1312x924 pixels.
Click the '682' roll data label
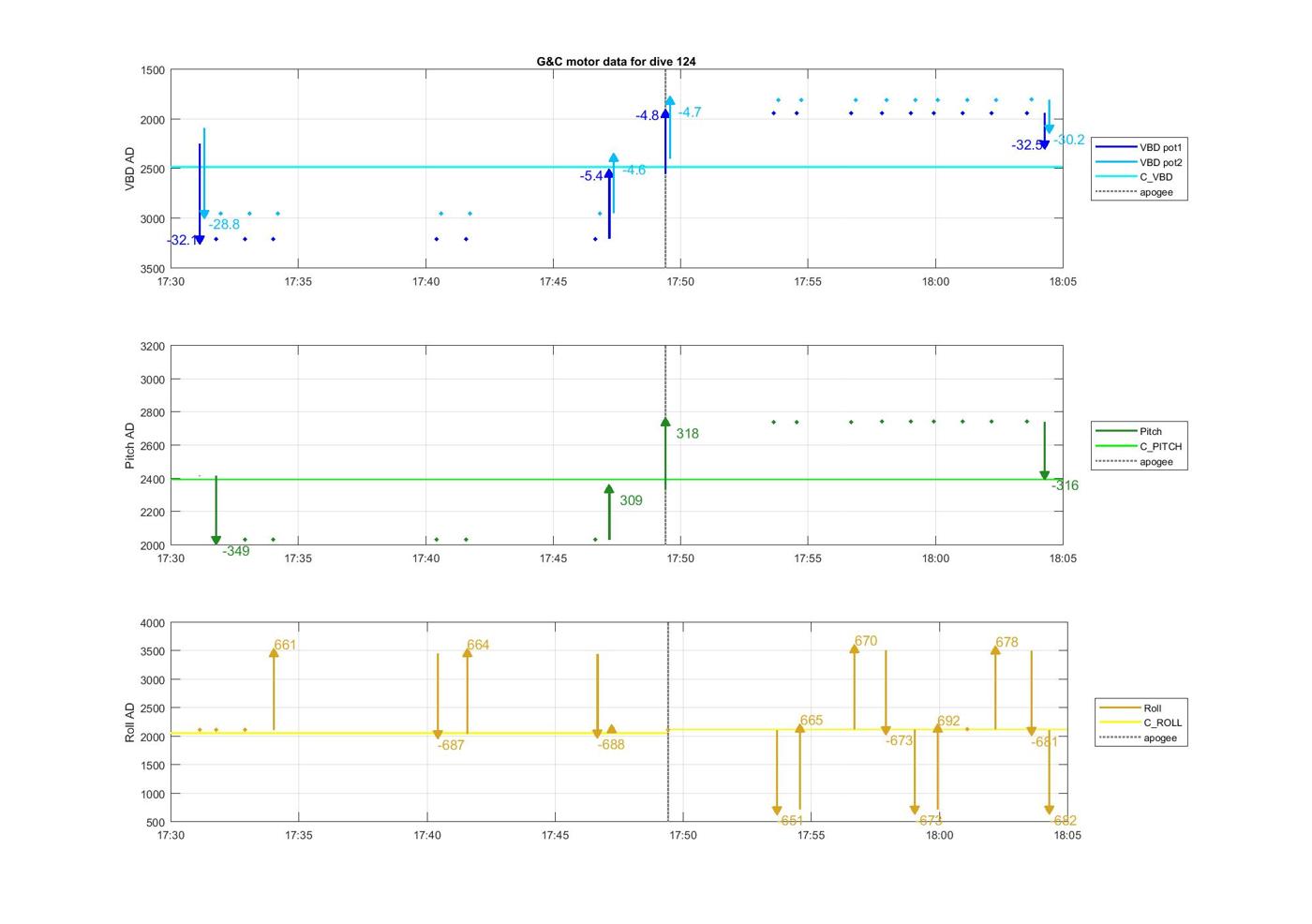click(1065, 820)
